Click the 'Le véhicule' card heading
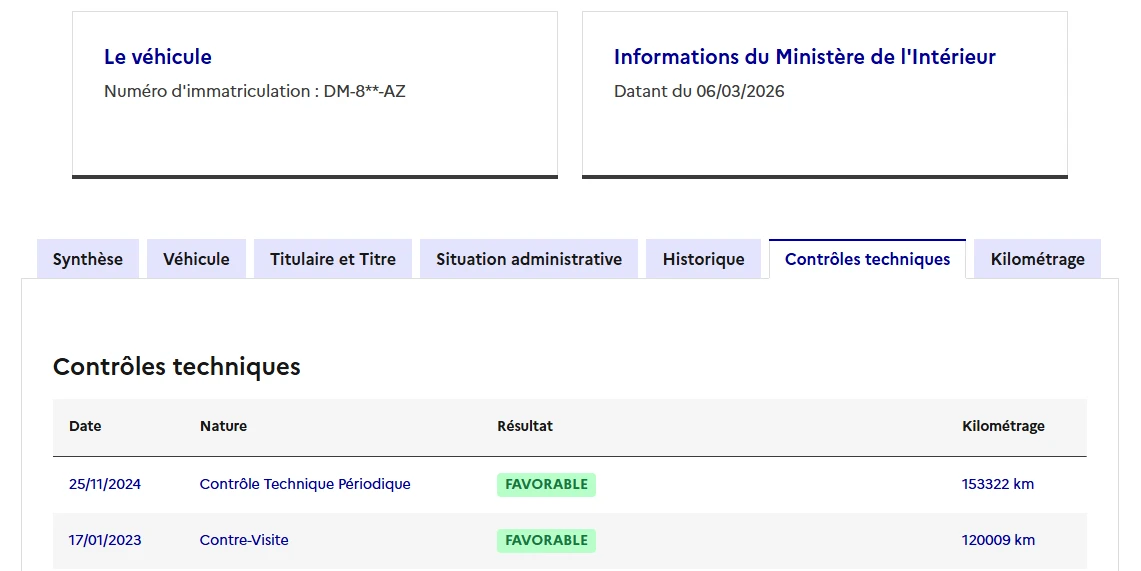Viewport: 1141px width, 571px height. click(x=158, y=57)
